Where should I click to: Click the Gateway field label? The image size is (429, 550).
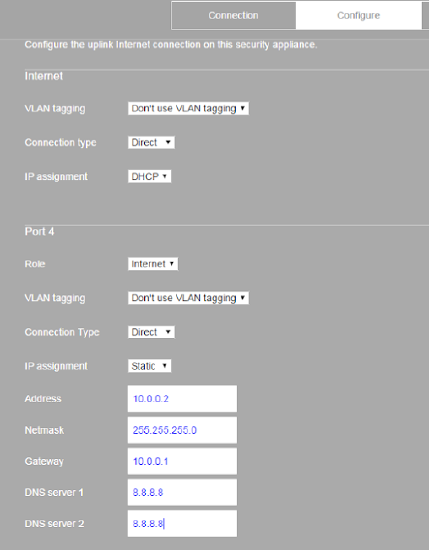44,461
